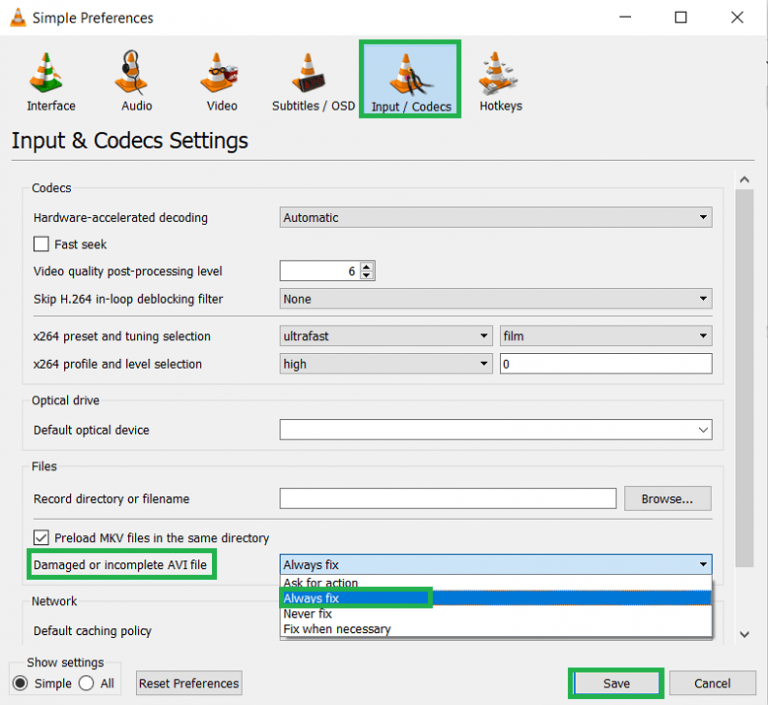
Task: Maximize the Simple Preferences window
Action: tap(681, 18)
